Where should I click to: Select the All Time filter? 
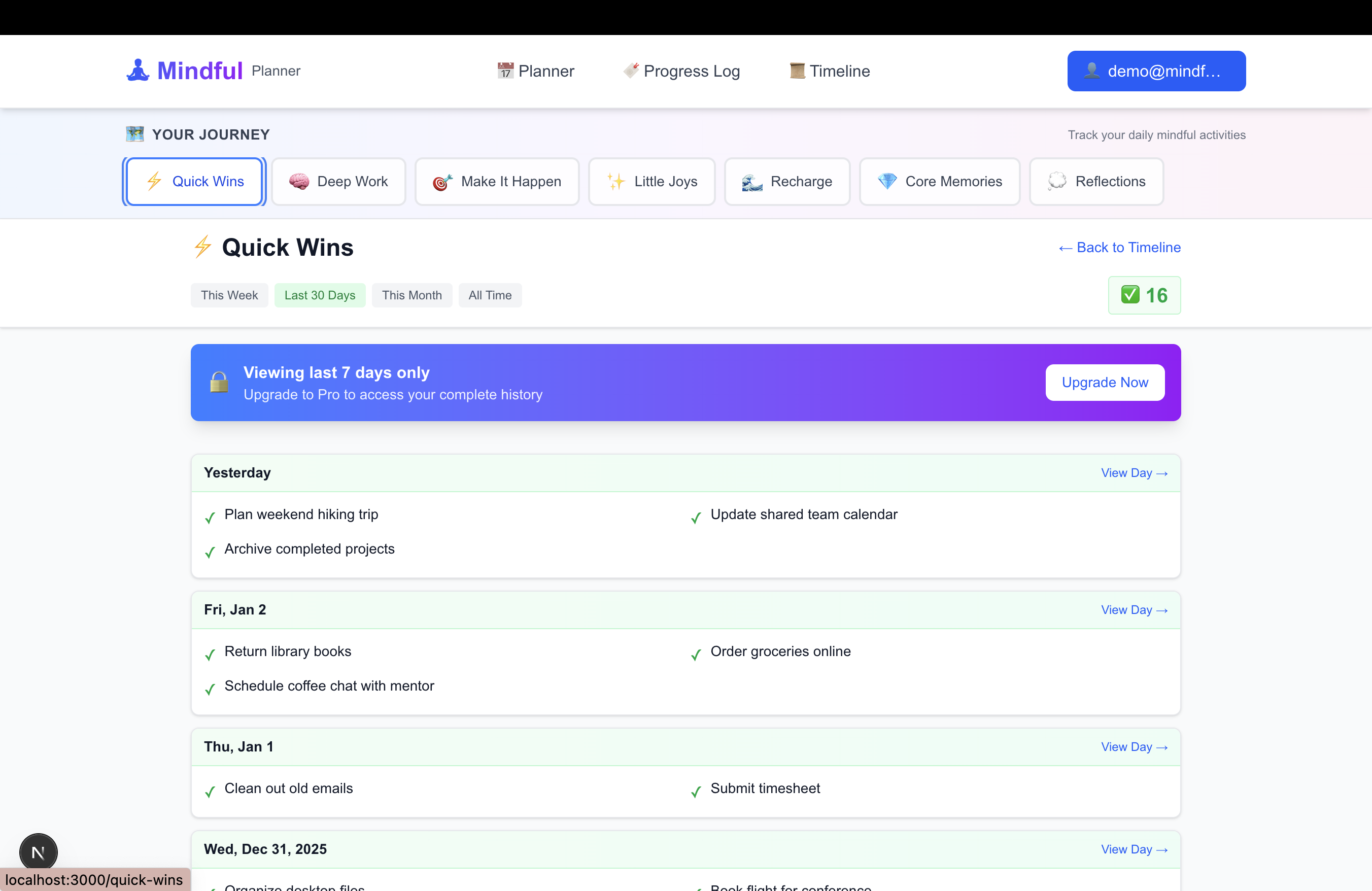490,295
